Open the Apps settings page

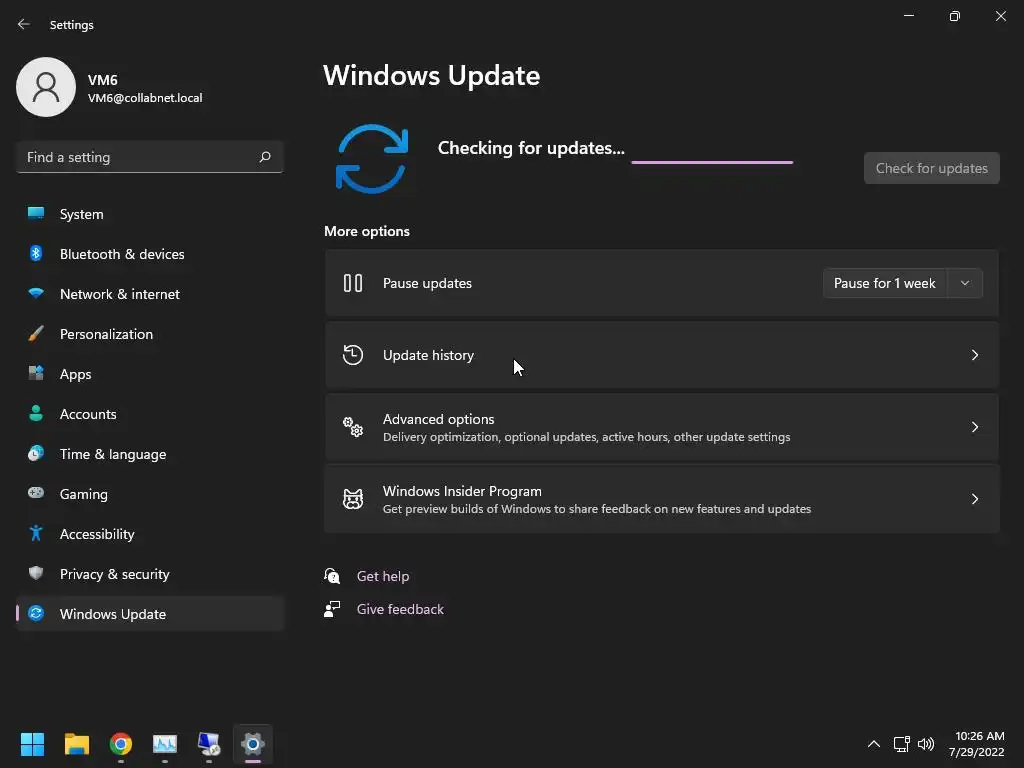pyautogui.click(x=150, y=374)
